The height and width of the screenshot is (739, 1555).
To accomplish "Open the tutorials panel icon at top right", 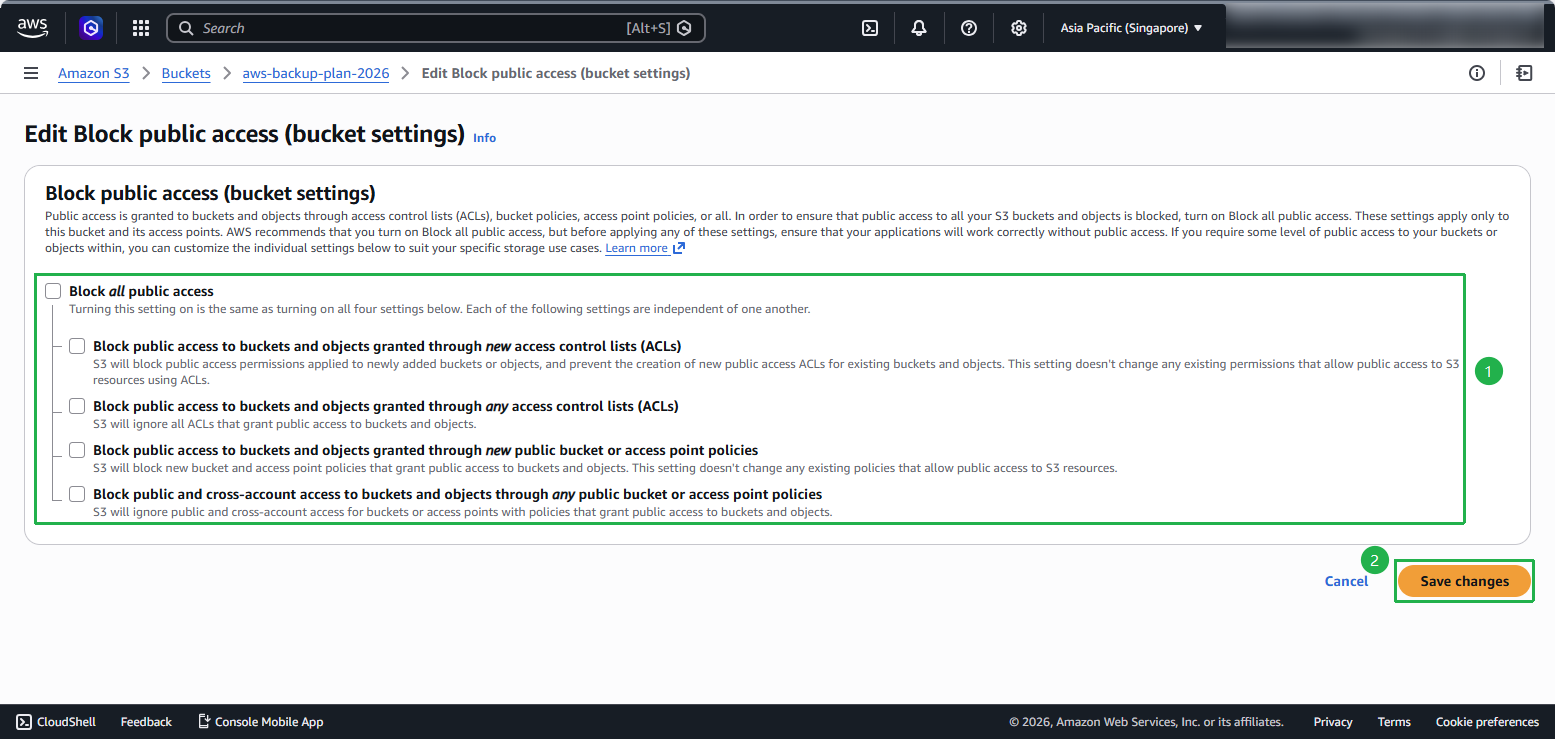I will (1524, 73).
